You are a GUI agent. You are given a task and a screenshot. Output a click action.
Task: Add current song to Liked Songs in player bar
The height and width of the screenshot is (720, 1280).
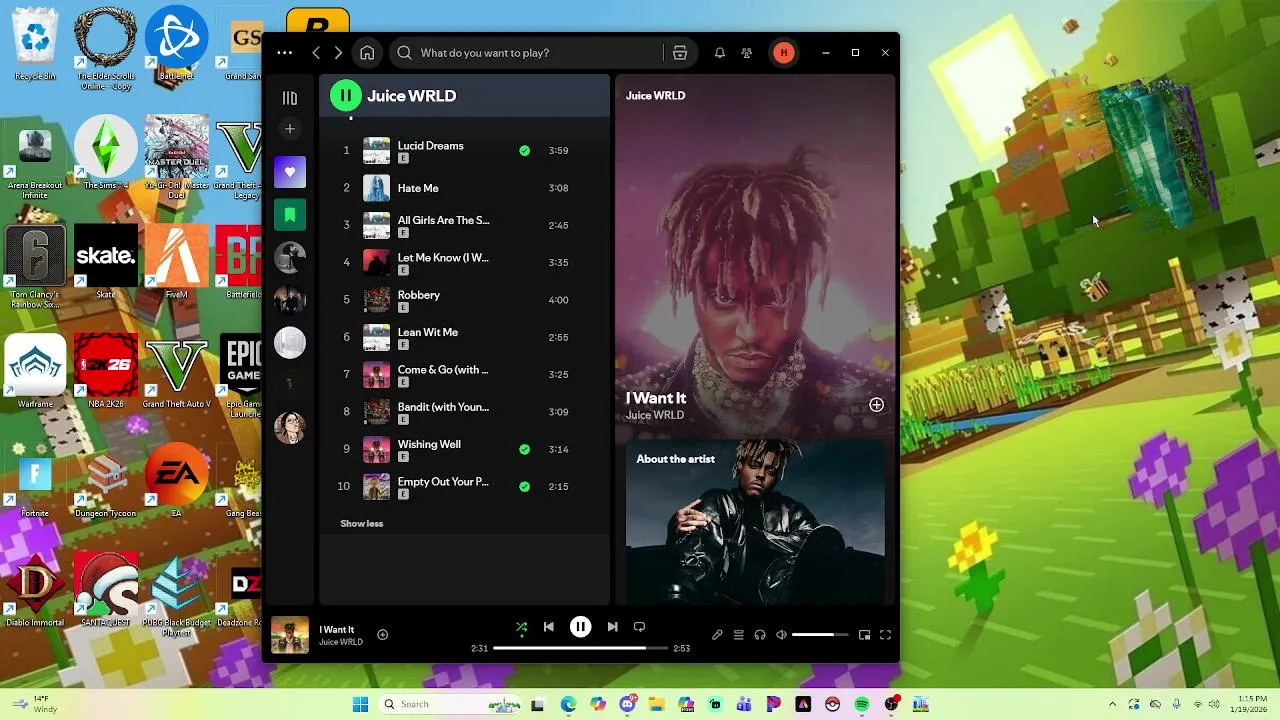click(x=382, y=634)
